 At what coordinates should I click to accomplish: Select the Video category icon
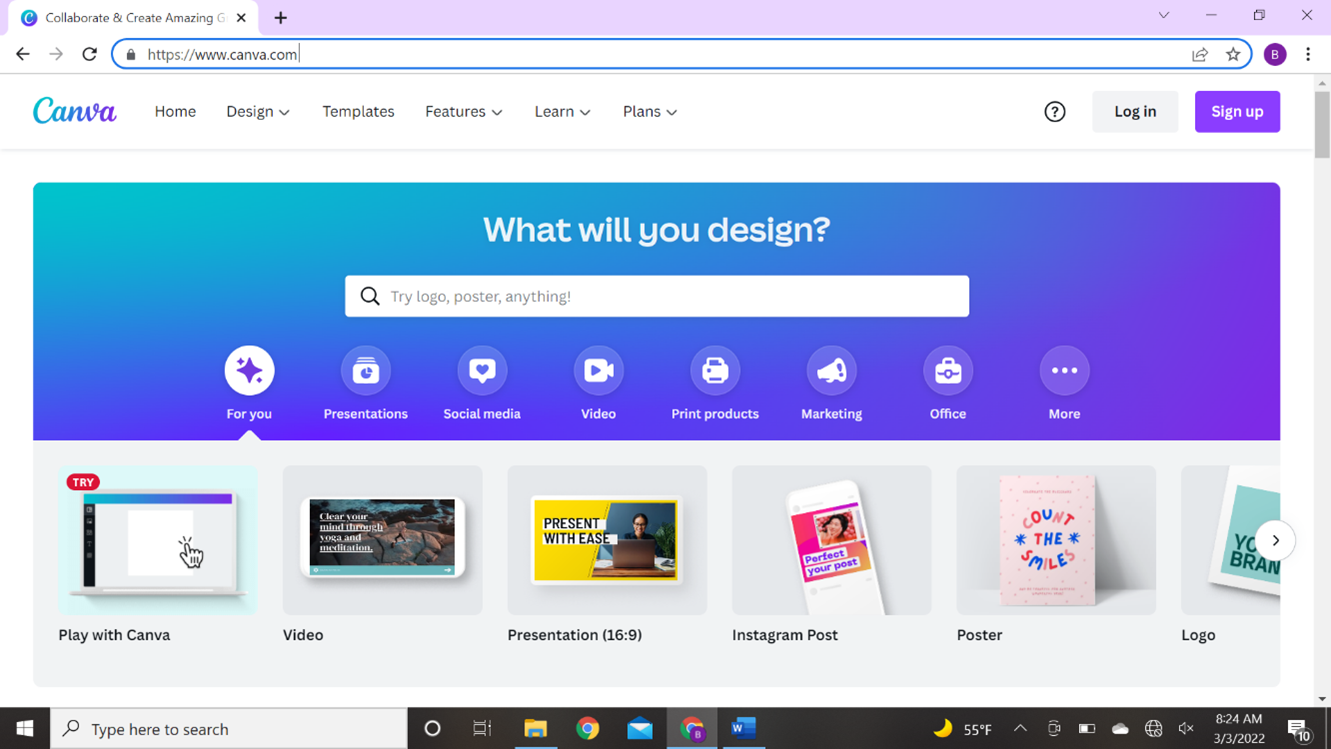click(598, 371)
